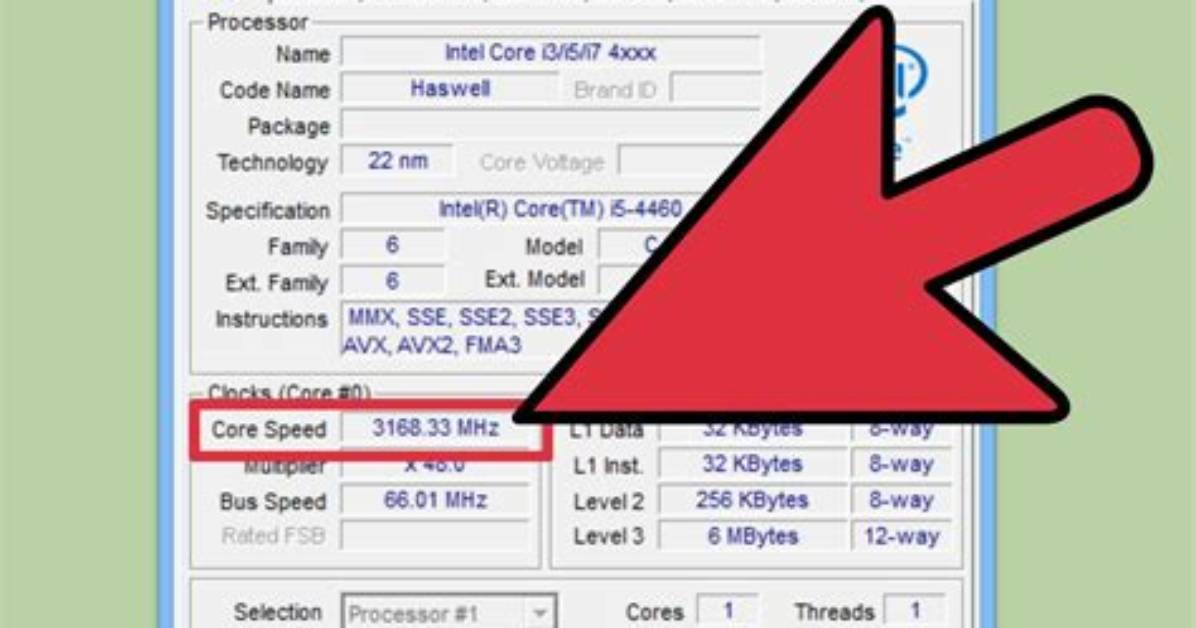Click the Level 3 6 MBytes value
Viewport: 1196px width, 628px height.
752,536
